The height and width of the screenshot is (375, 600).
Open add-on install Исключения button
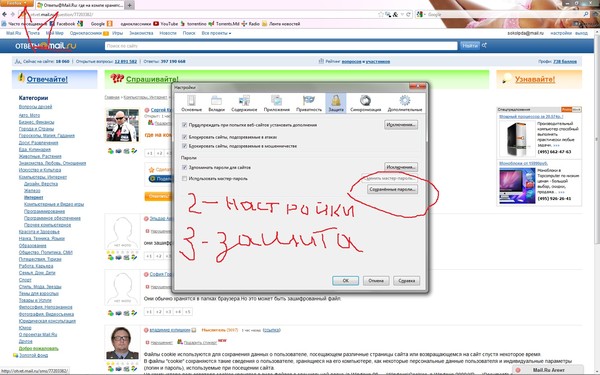coord(401,125)
